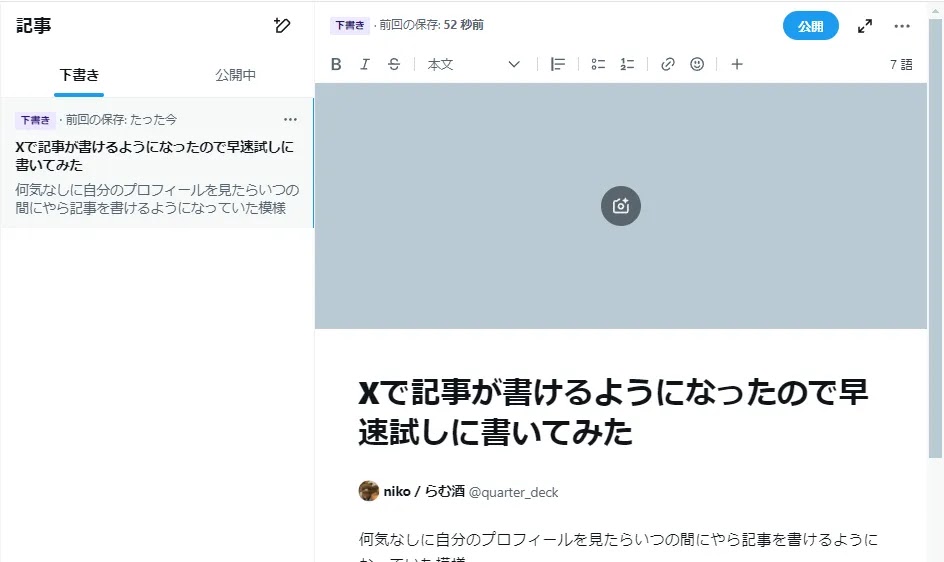Toggle bold formatting

(x=336, y=64)
